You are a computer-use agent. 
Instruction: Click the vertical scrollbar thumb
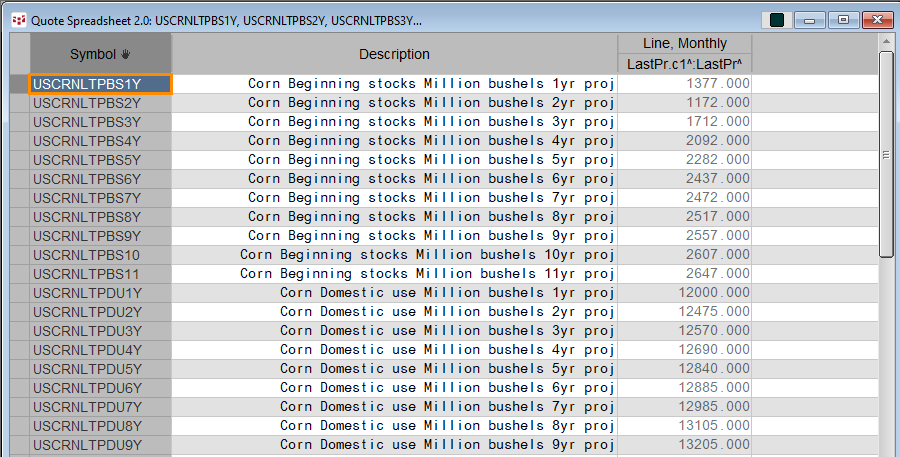coord(886,154)
